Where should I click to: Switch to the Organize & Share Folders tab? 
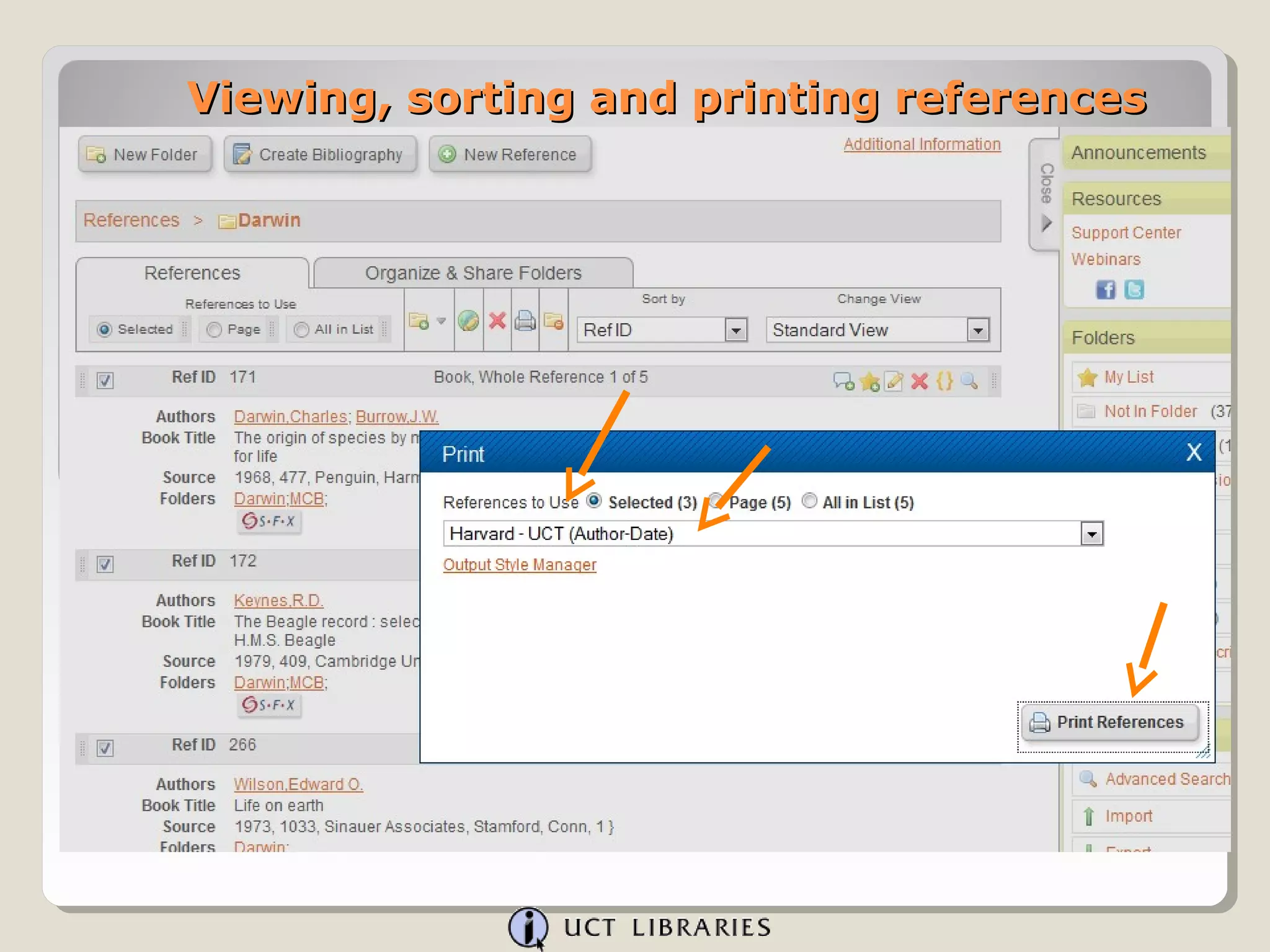473,273
